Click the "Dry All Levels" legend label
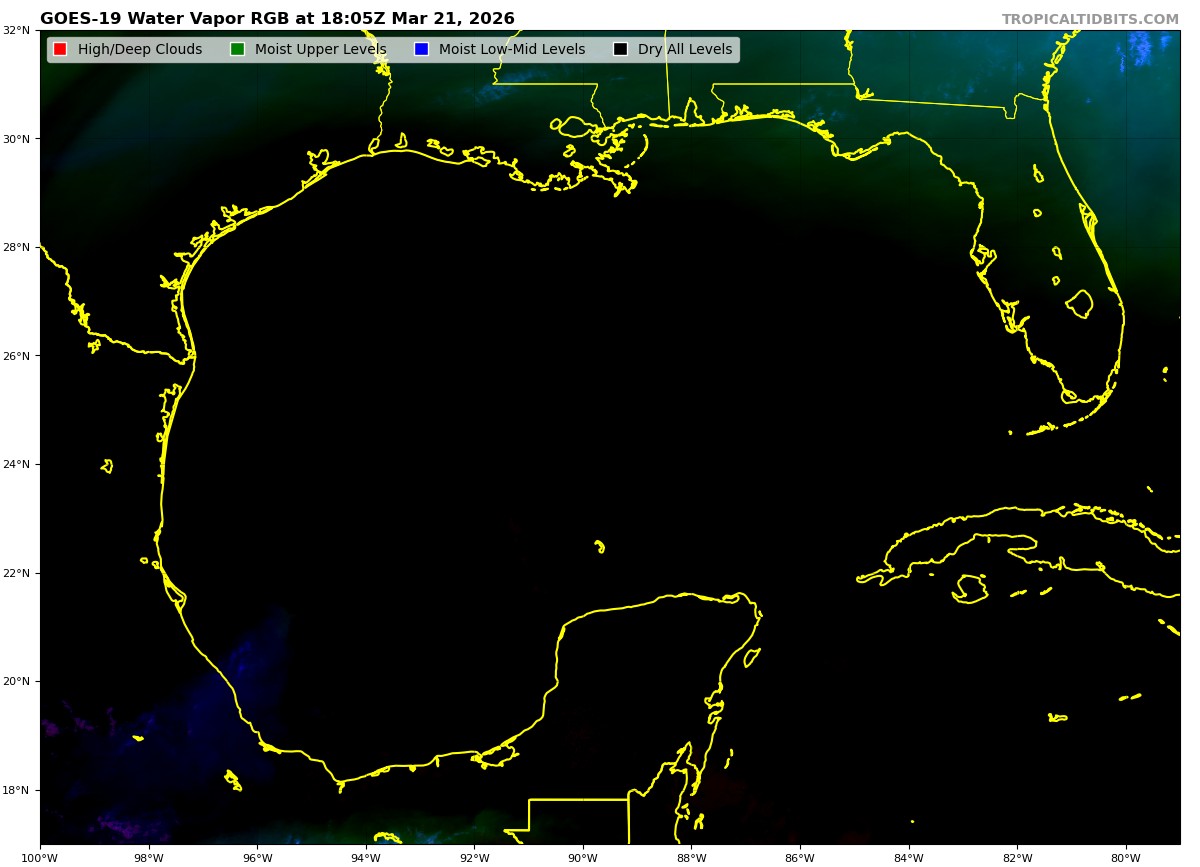The height and width of the screenshot is (867, 1200). [x=685, y=50]
